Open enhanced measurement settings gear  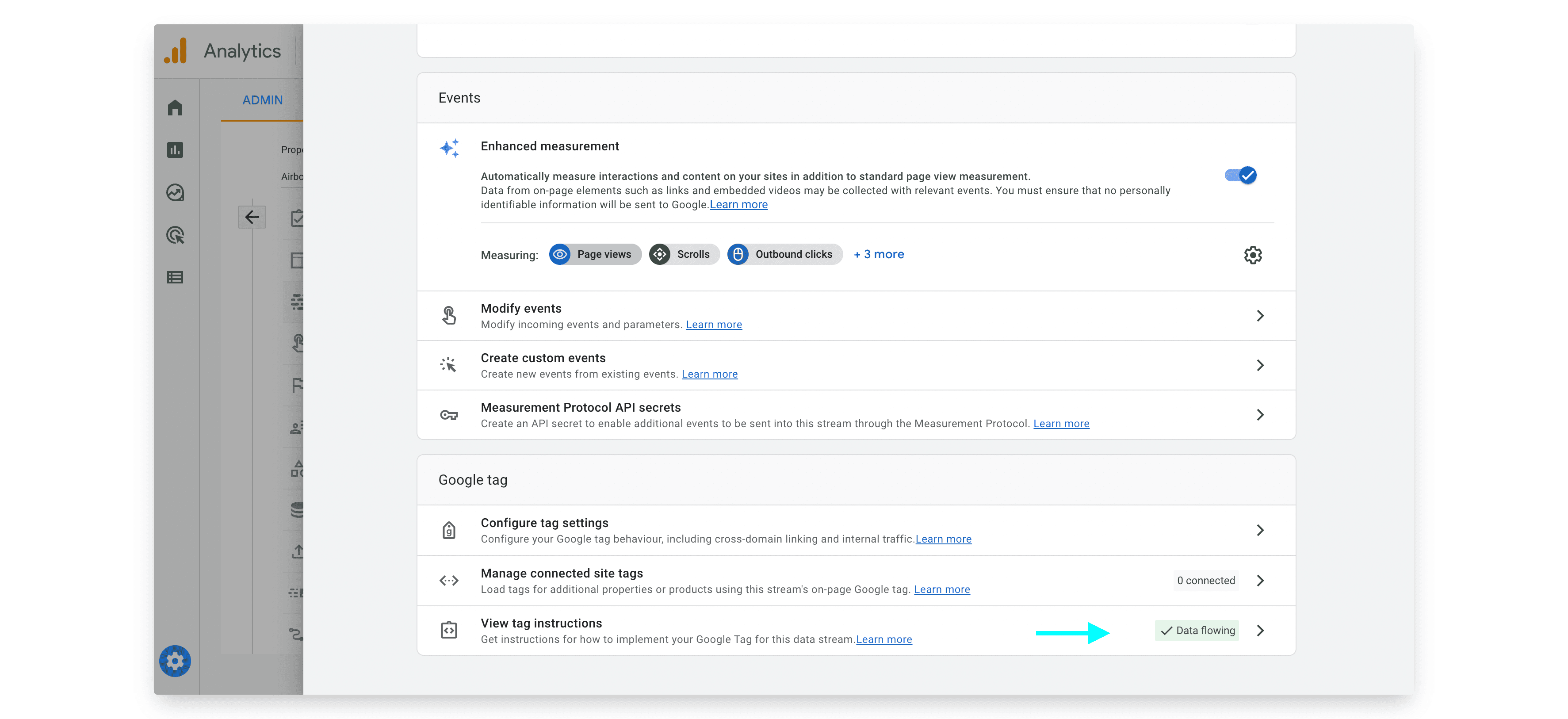tap(1253, 255)
